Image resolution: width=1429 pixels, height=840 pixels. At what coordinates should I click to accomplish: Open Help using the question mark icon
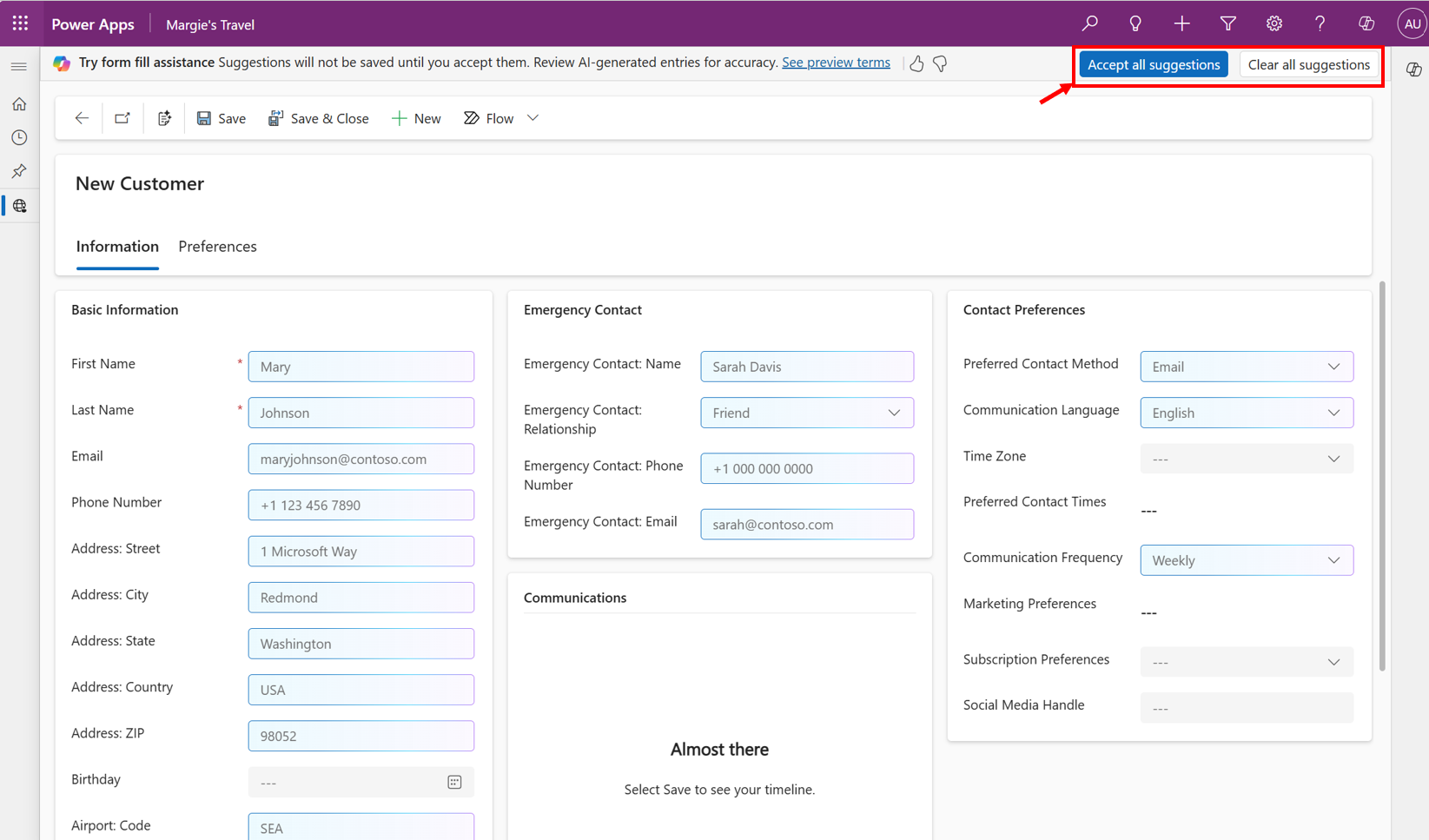(1319, 23)
